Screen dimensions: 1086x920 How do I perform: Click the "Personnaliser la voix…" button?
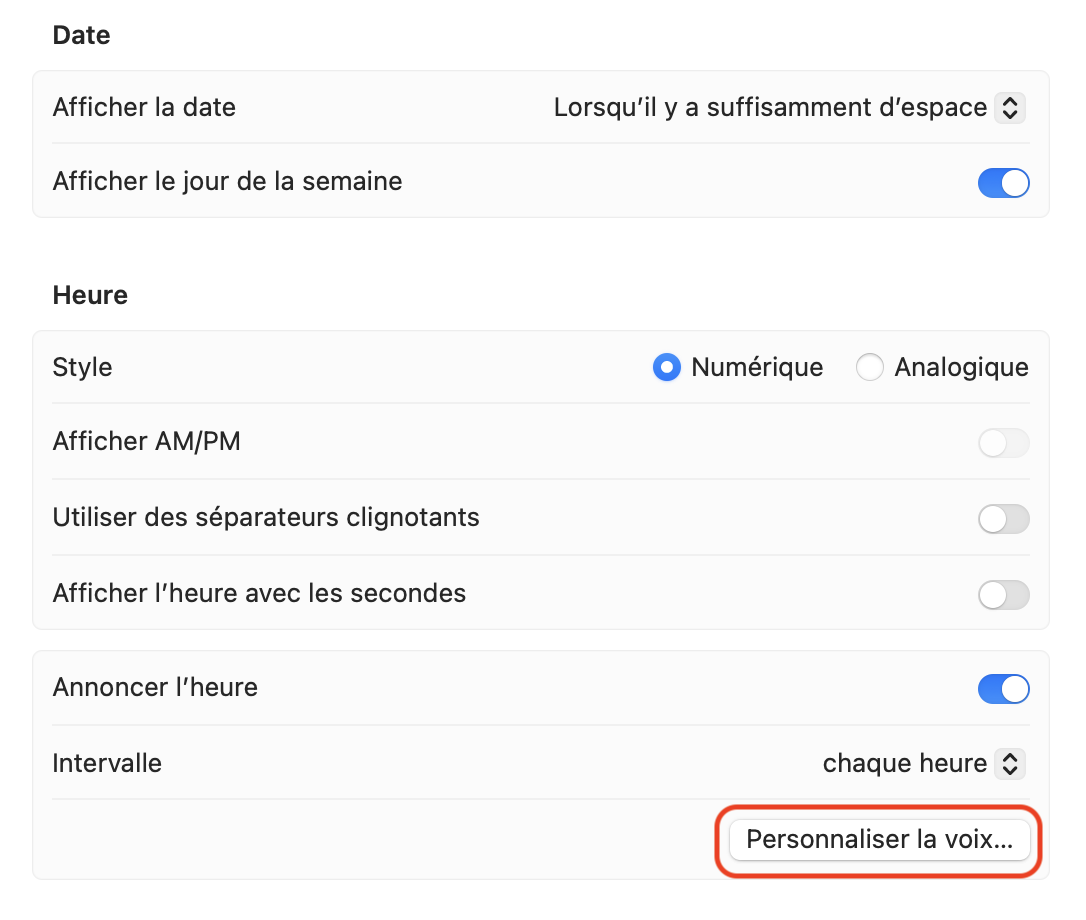pos(880,839)
